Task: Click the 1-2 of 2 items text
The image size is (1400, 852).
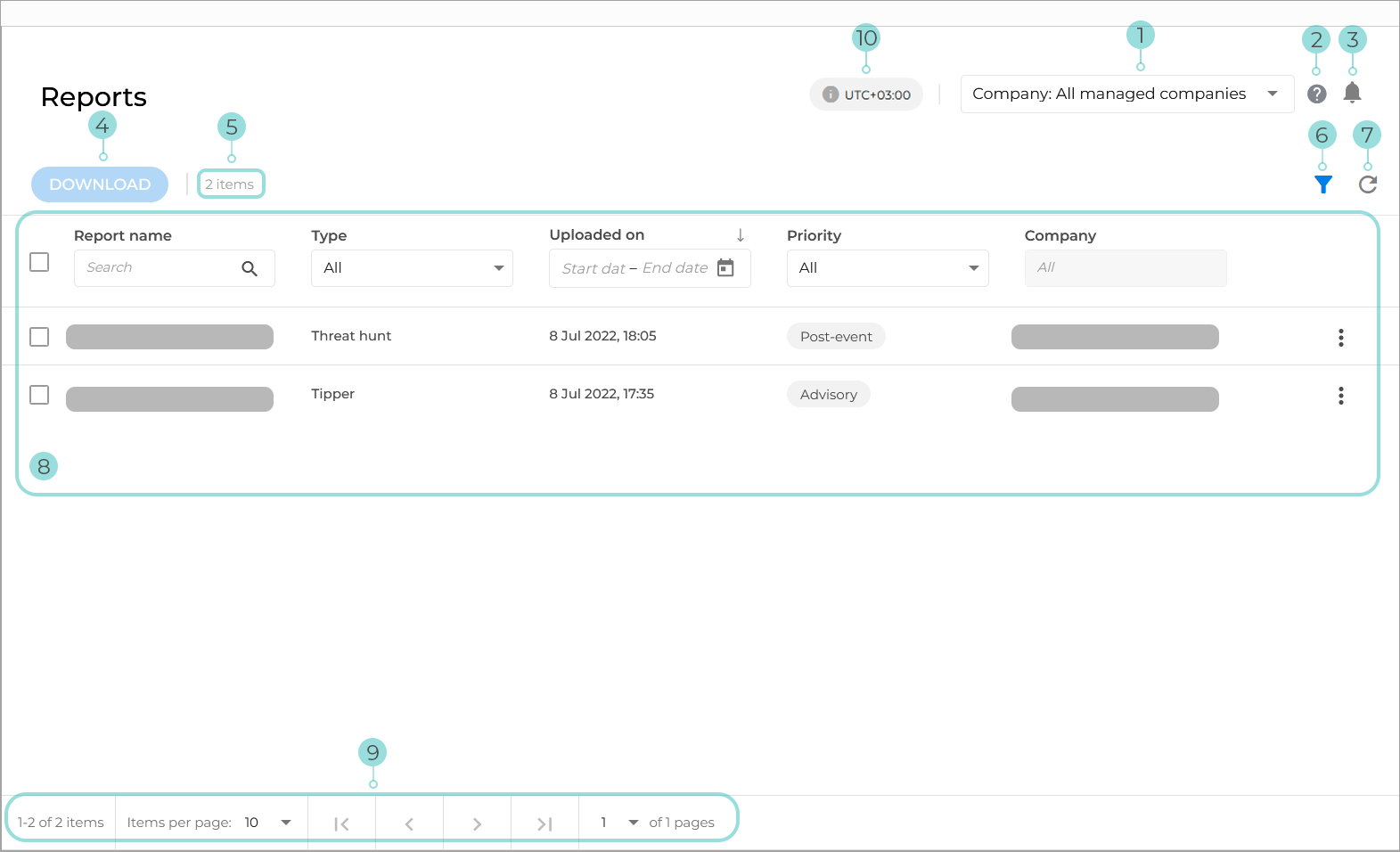Action: [61, 823]
